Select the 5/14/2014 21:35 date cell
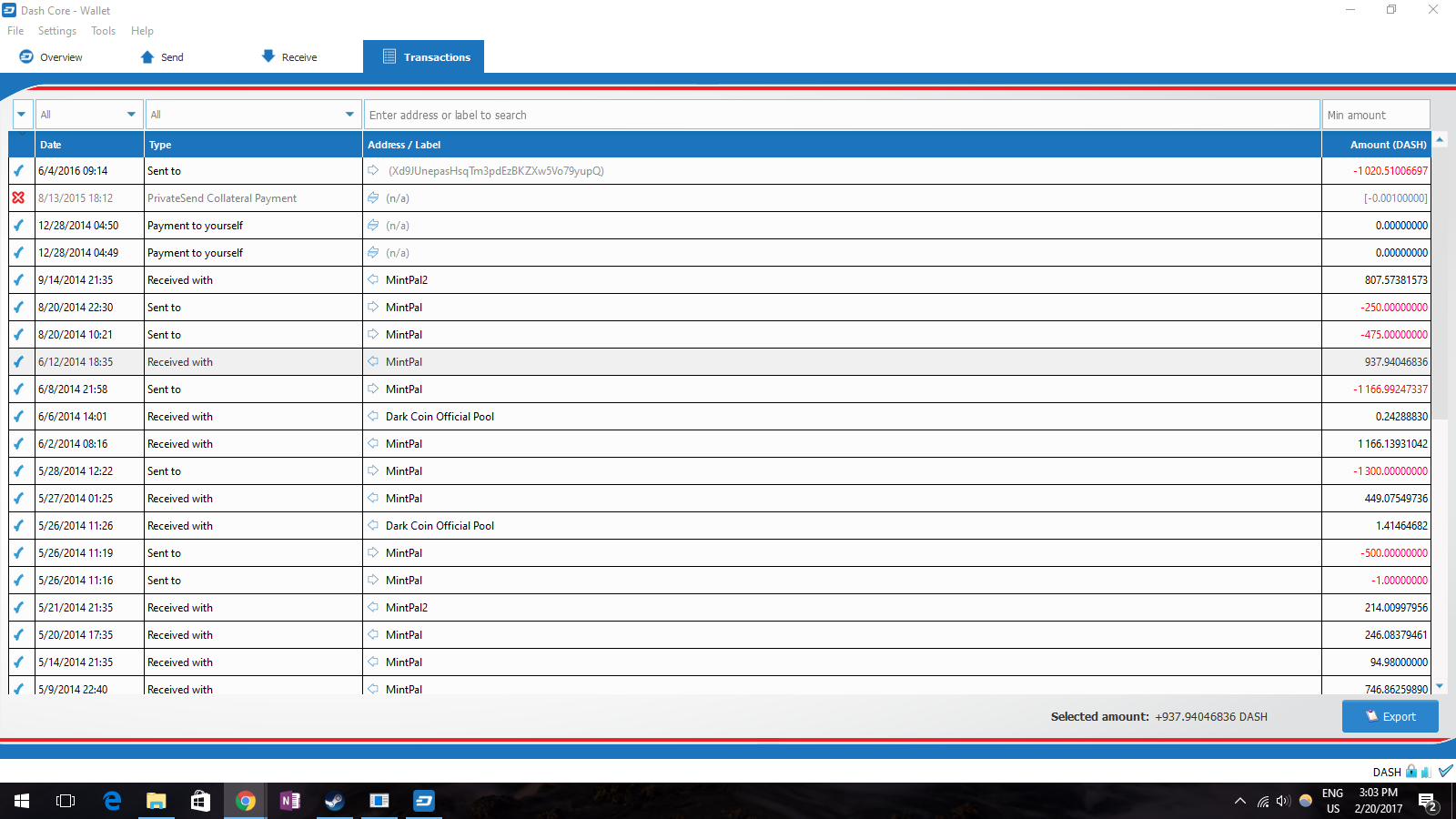Image resolution: width=1456 pixels, height=819 pixels. point(89,662)
